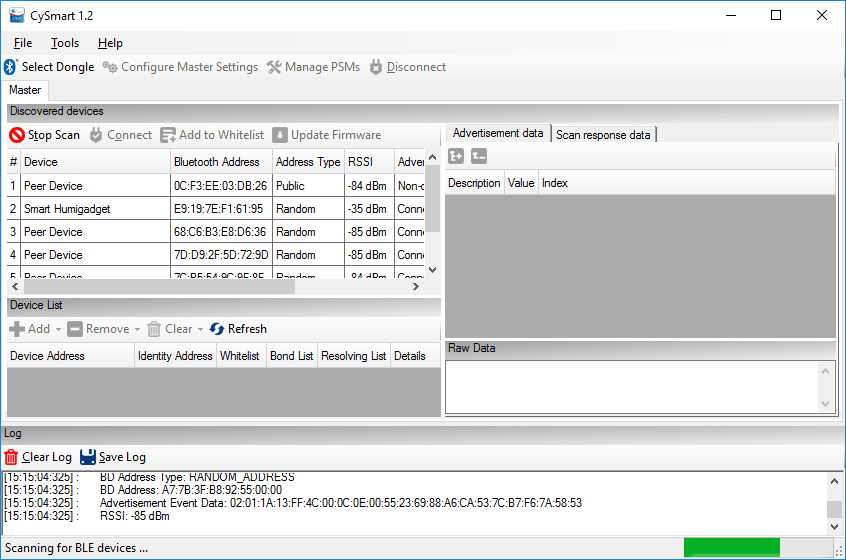The image size is (846, 560).
Task: Open the Tools menu
Action: tap(65, 43)
